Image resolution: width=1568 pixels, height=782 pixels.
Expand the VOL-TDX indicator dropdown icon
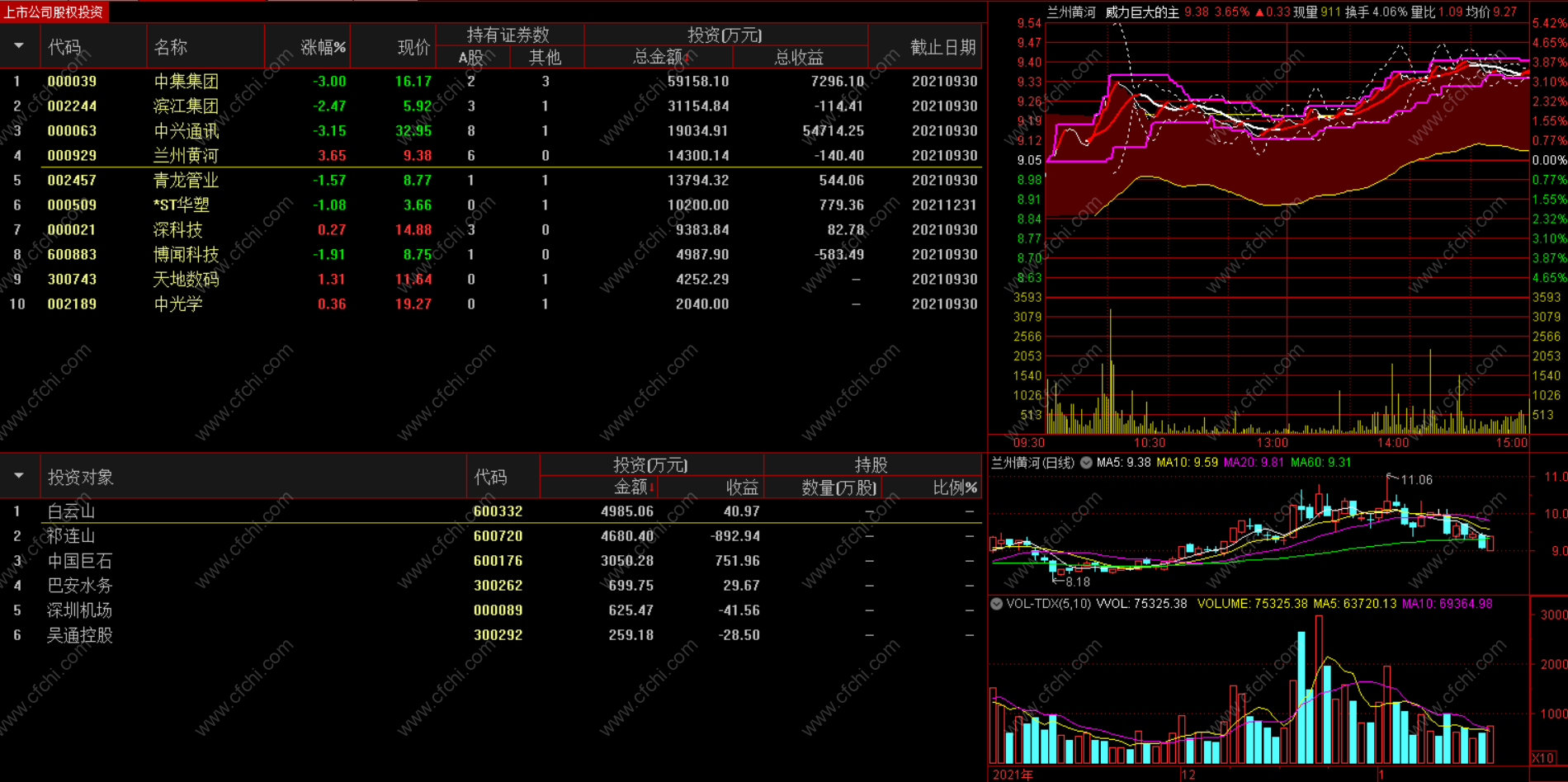[997, 604]
